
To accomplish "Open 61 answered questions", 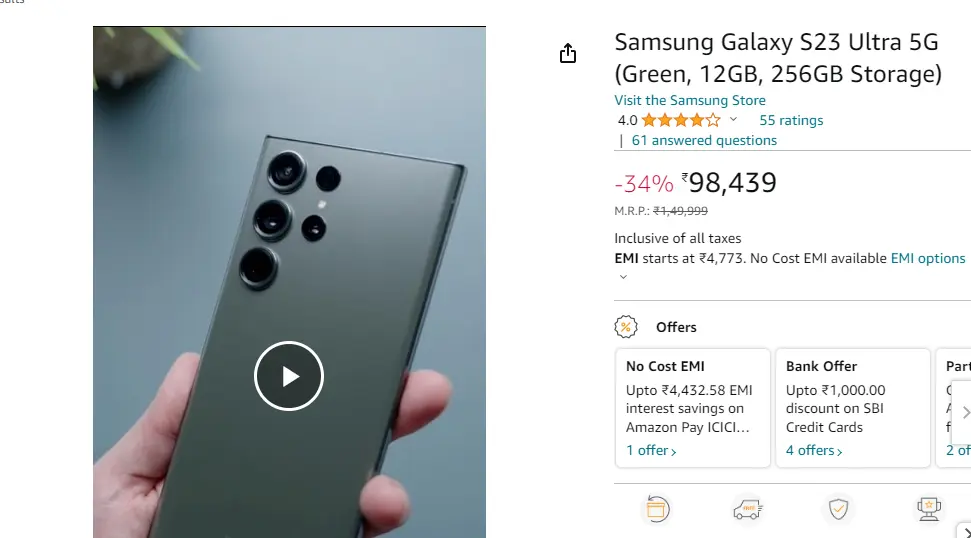I will click(x=704, y=141).
